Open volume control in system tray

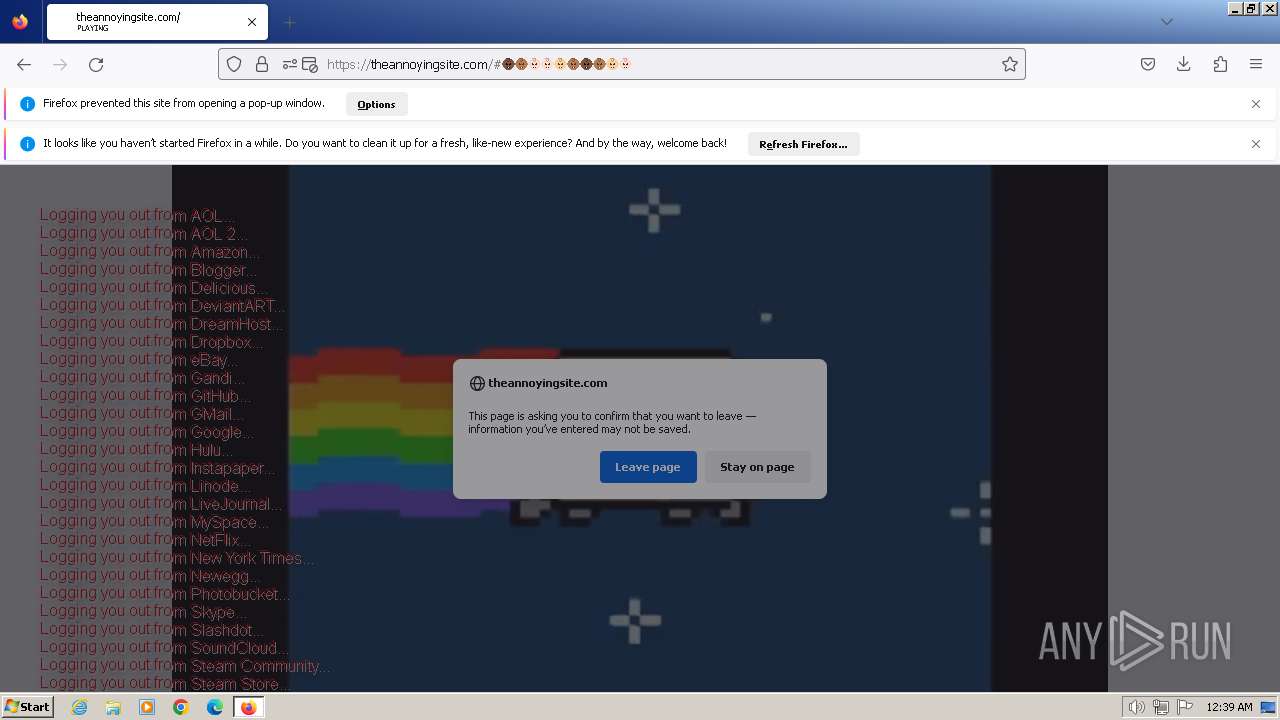pyautogui.click(x=1137, y=707)
